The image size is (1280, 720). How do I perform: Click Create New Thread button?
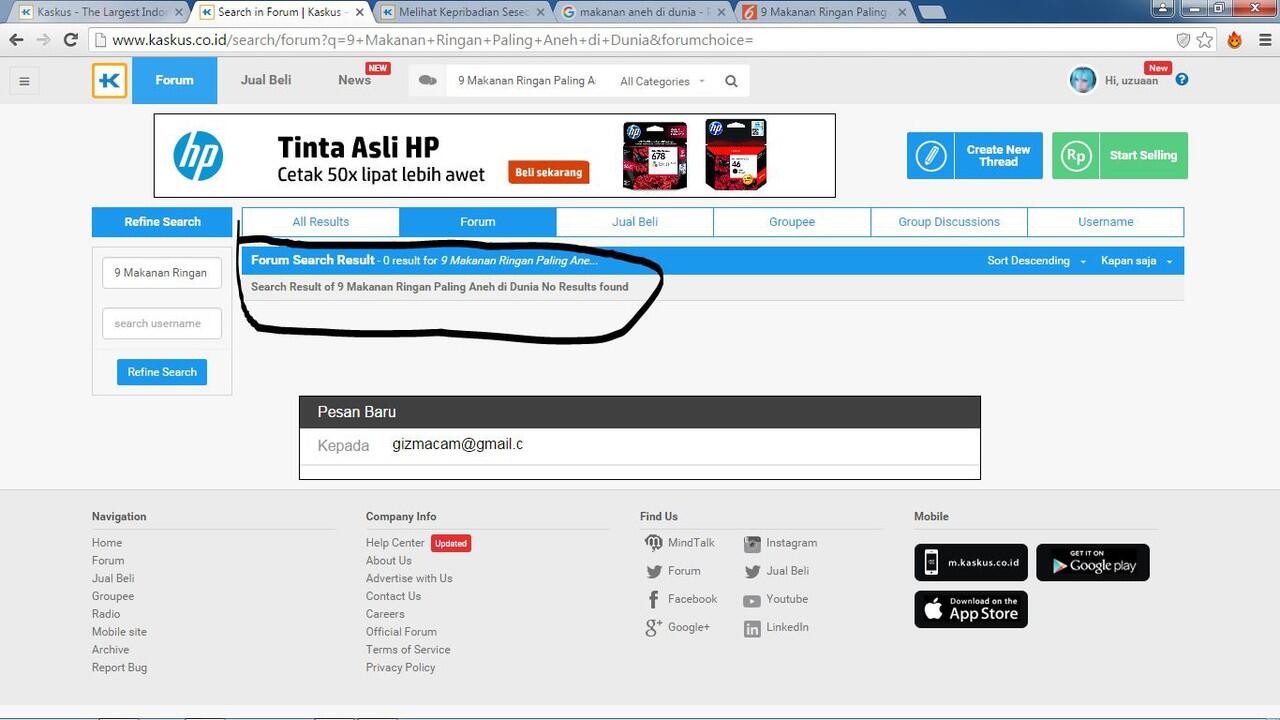pos(975,156)
